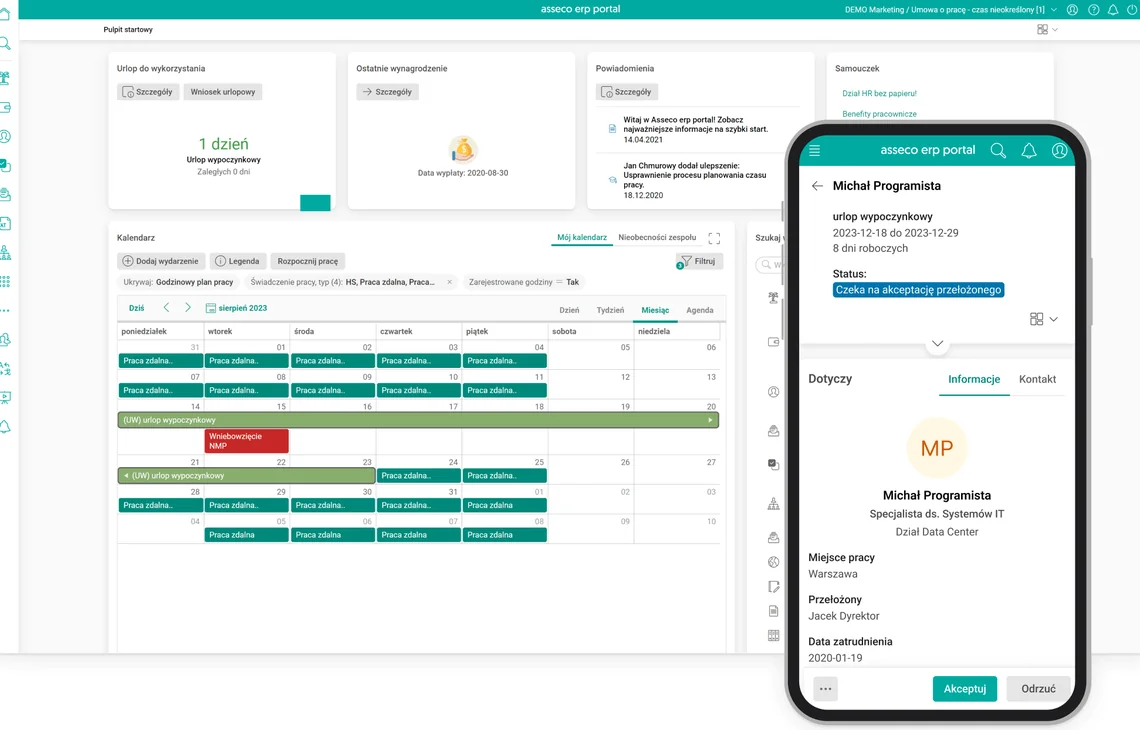Open the Filtruj calendar filter
Screen dimensions: 1140x730
click(699, 261)
